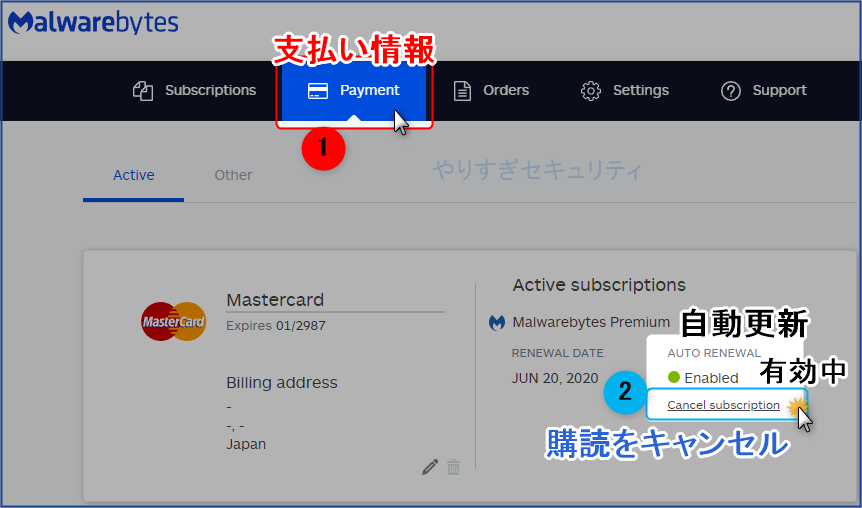Select the Malwarebytes Premium subscription name
This screenshot has width=862, height=508.
pos(591,322)
